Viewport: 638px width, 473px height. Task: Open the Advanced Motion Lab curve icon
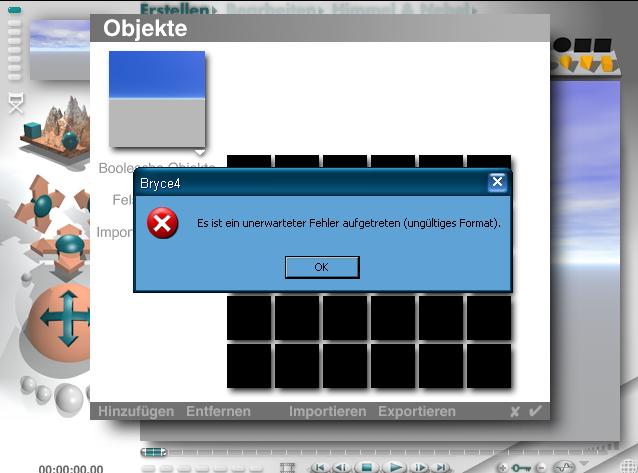[x=565, y=467]
